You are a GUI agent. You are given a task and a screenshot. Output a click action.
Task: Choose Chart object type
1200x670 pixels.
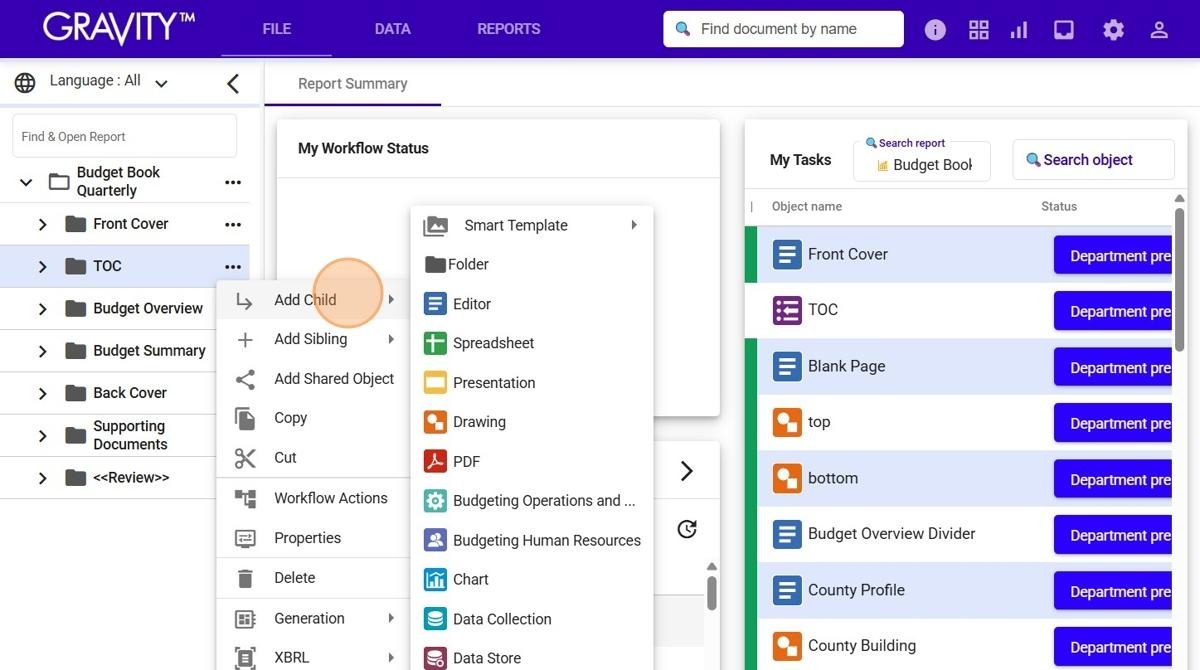coord(531,579)
